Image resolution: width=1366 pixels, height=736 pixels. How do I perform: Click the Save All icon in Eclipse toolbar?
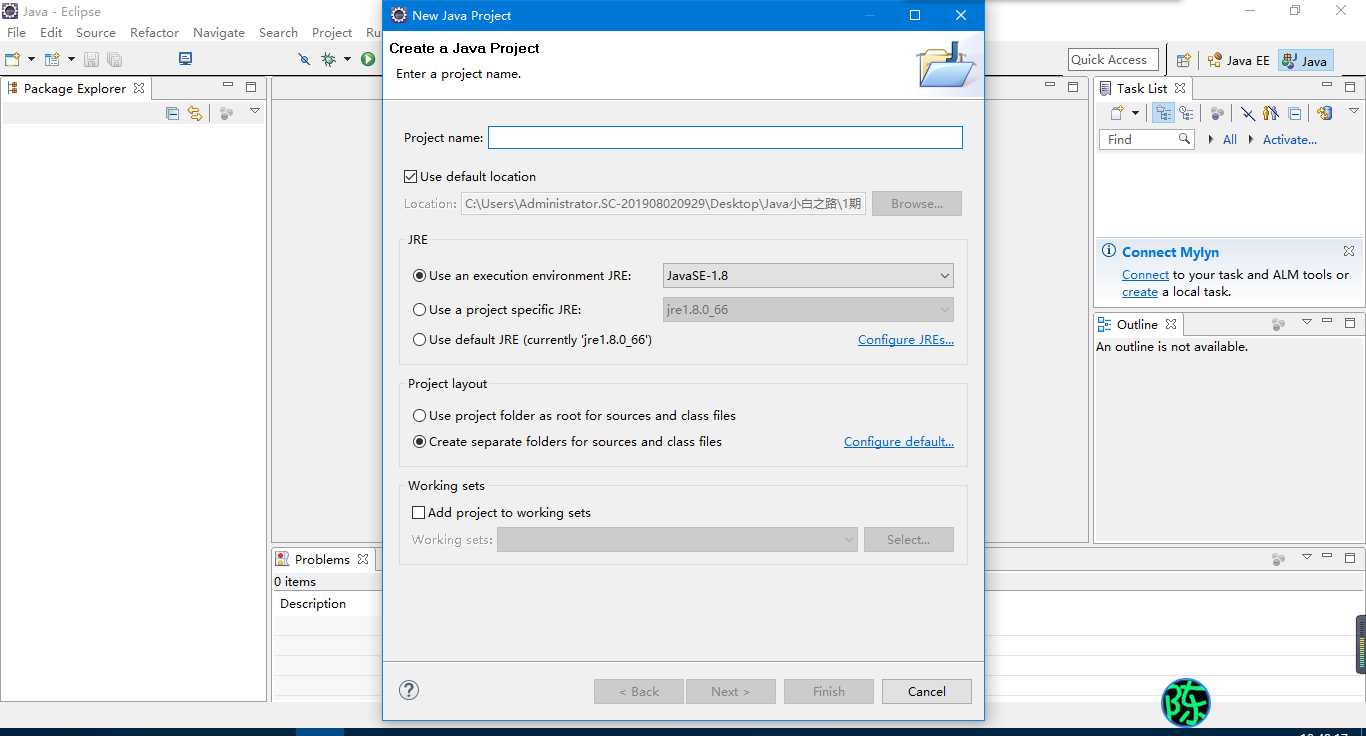(114, 59)
